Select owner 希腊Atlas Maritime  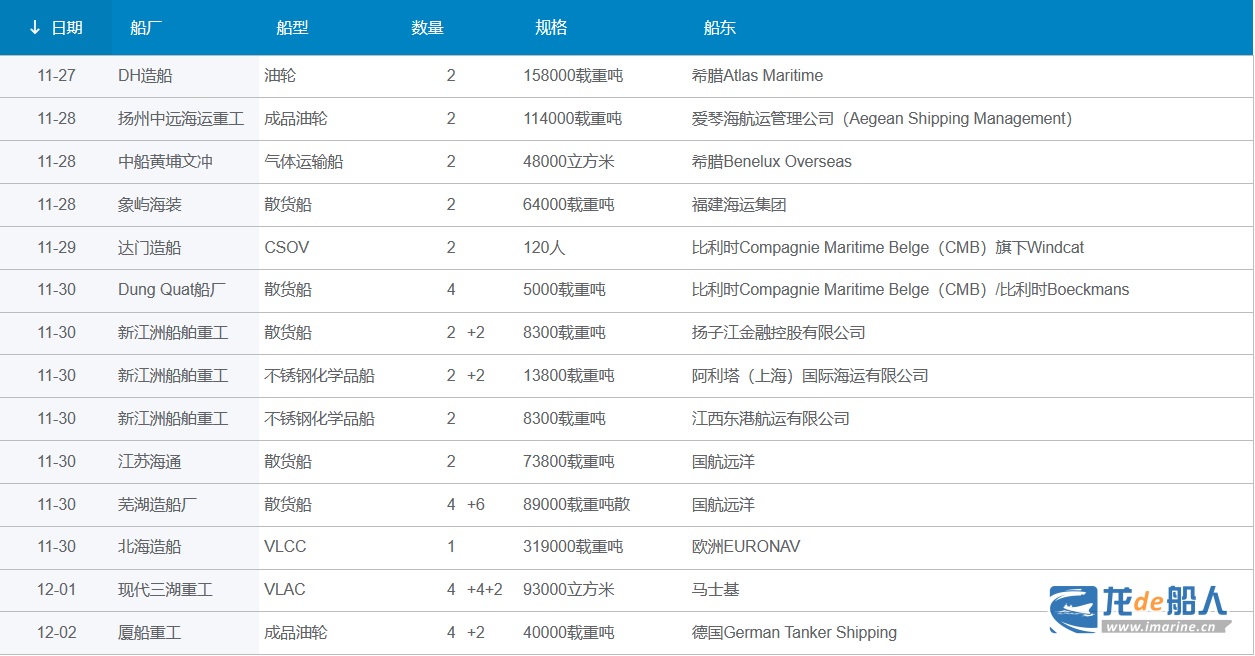pos(757,76)
